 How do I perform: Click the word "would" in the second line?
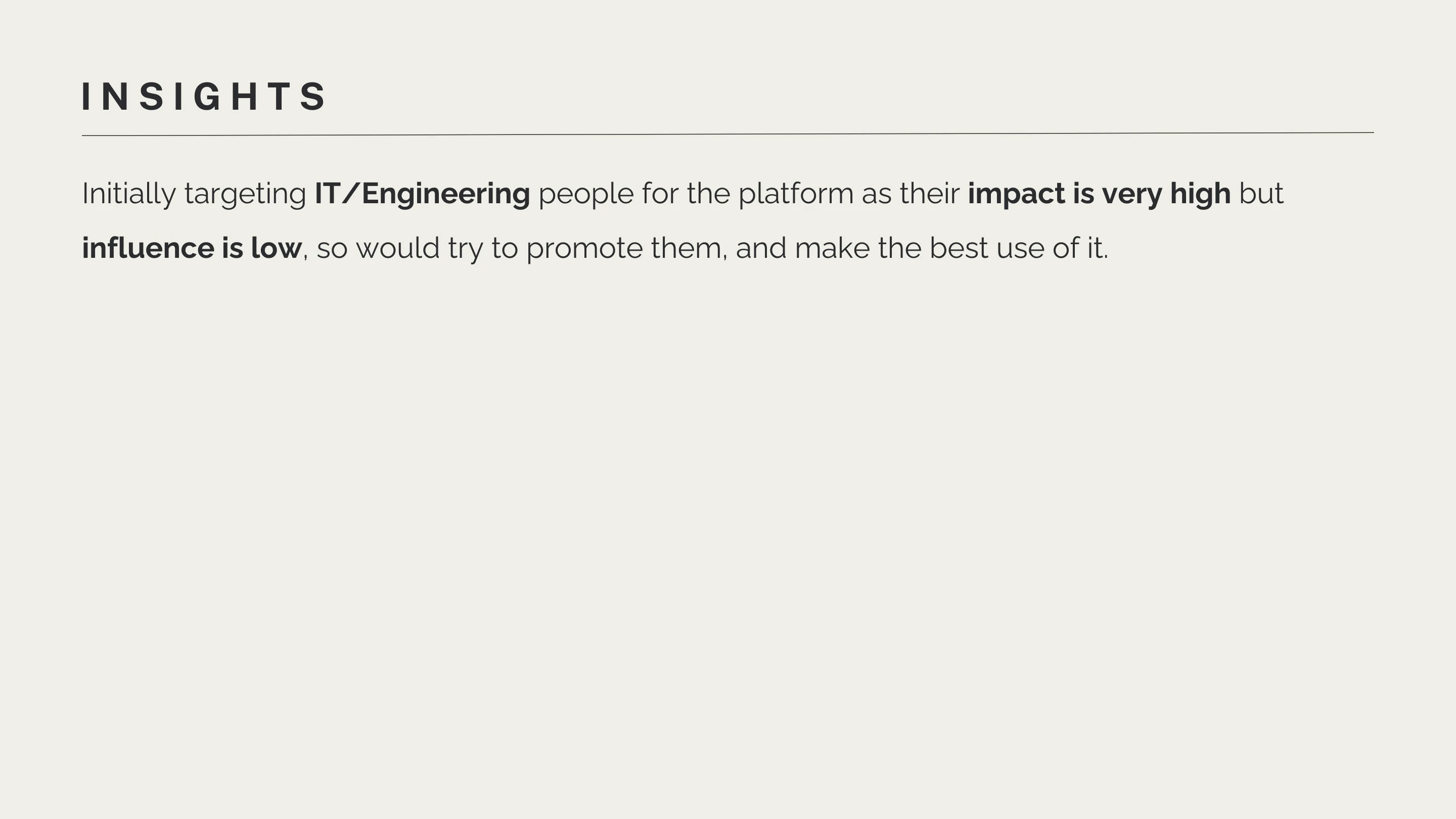(398, 248)
